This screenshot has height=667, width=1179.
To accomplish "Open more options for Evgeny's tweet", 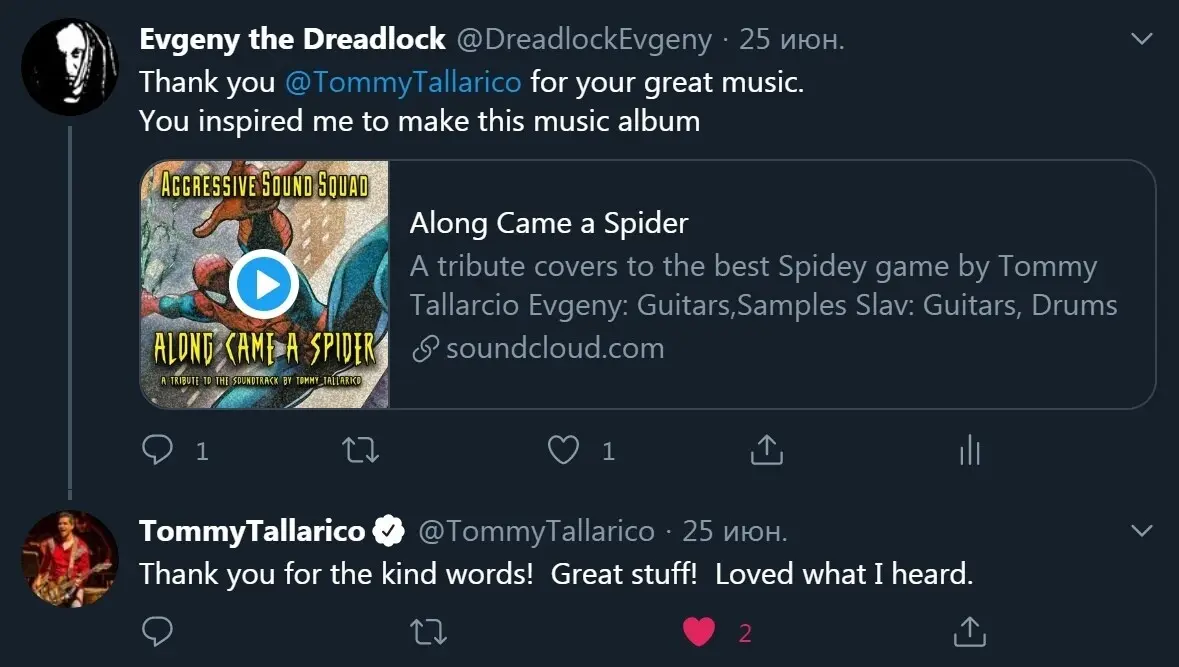I will click(x=1141, y=40).
